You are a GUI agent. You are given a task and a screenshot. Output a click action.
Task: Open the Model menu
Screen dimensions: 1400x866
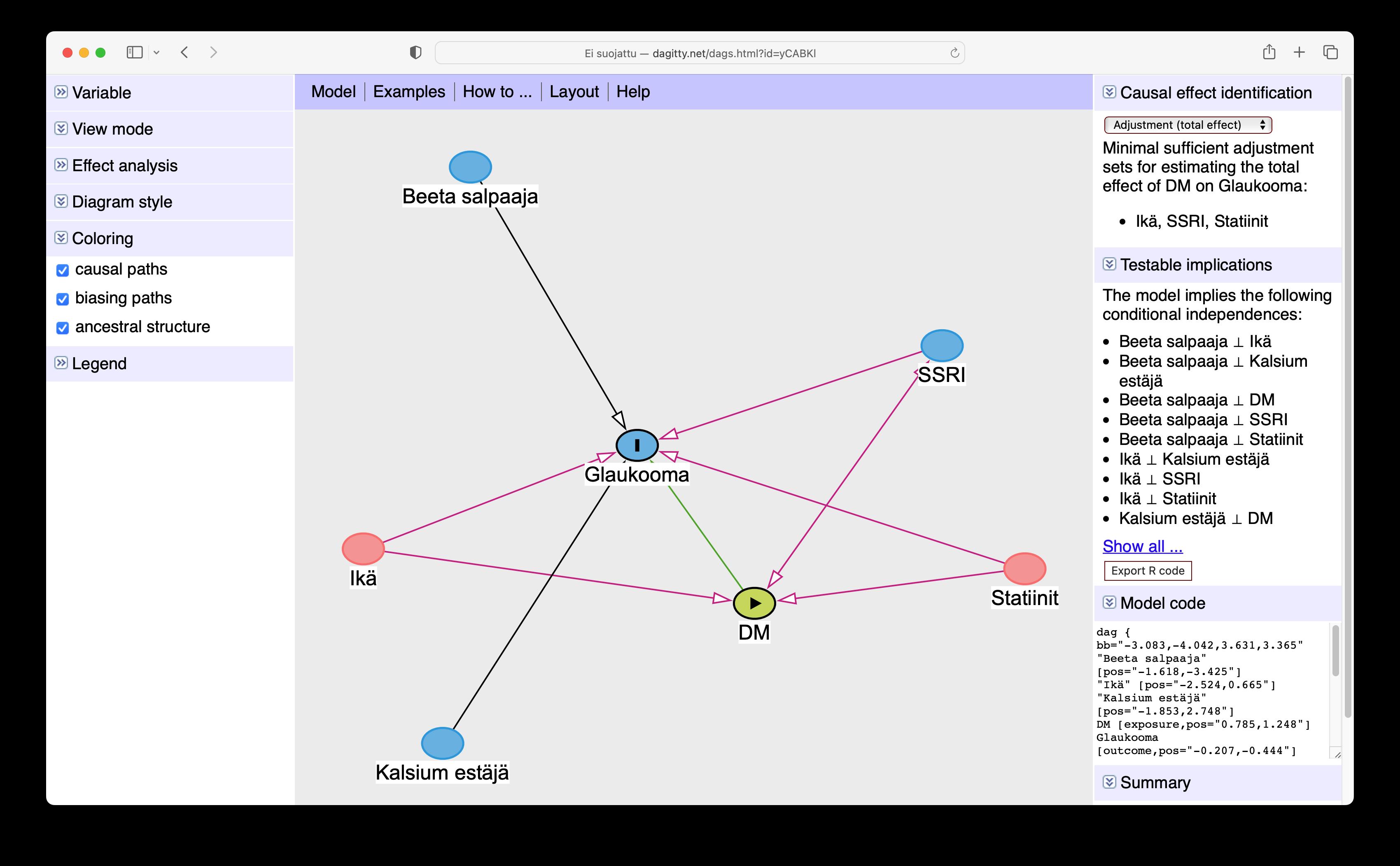(333, 92)
